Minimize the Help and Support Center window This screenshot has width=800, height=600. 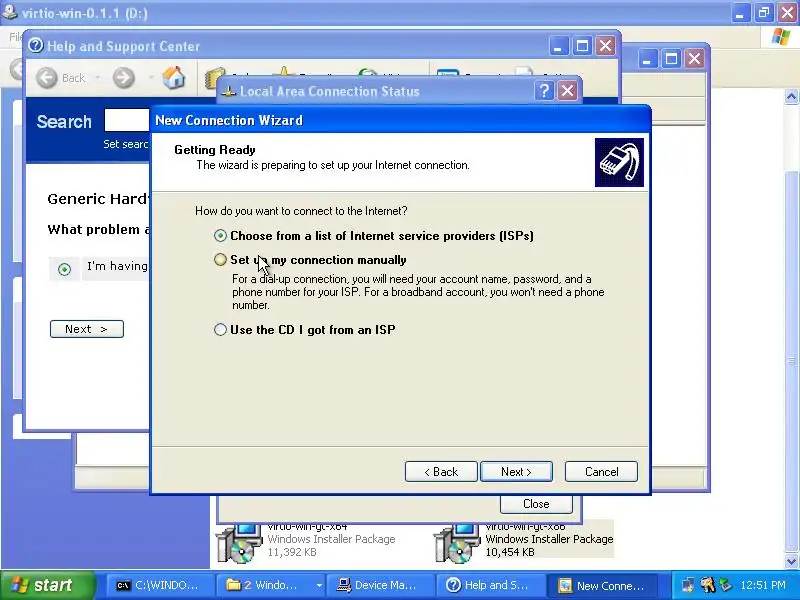point(559,46)
